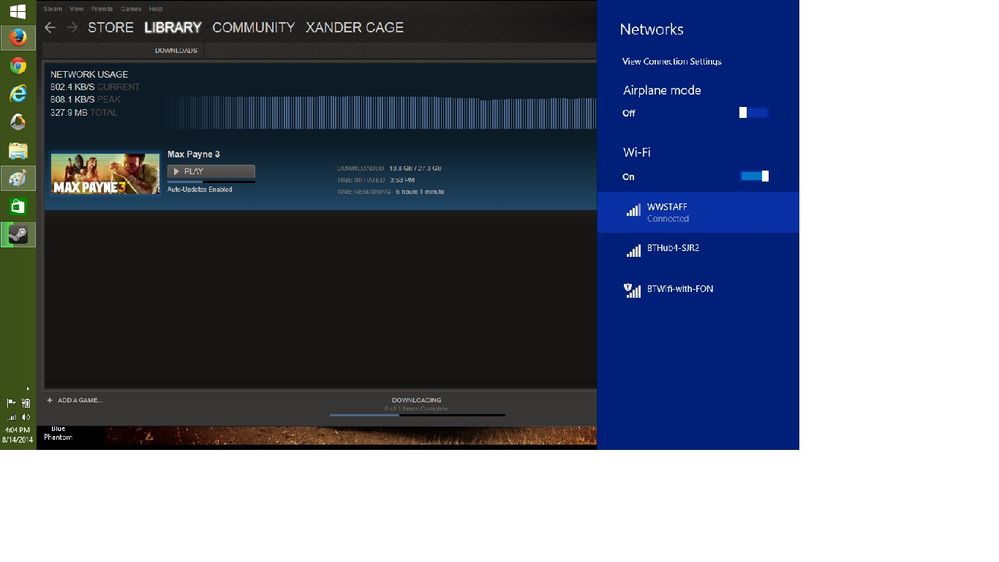Image resolution: width=999 pixels, height=562 pixels.
Task: Go forward with Steam's forward arrow
Action: point(72,27)
